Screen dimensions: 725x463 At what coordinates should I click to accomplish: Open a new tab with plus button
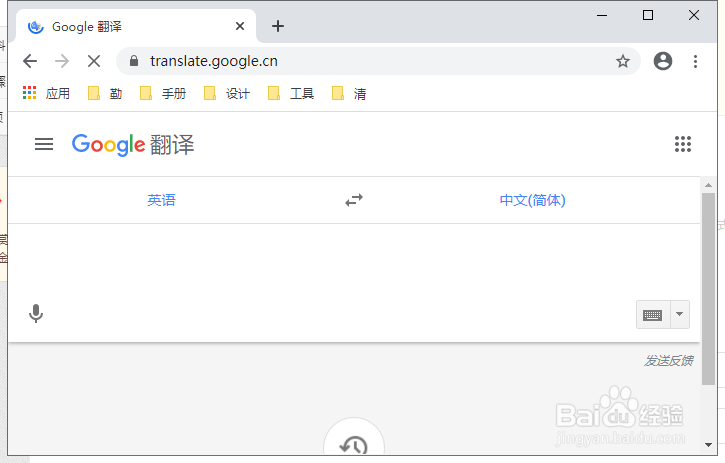(278, 26)
